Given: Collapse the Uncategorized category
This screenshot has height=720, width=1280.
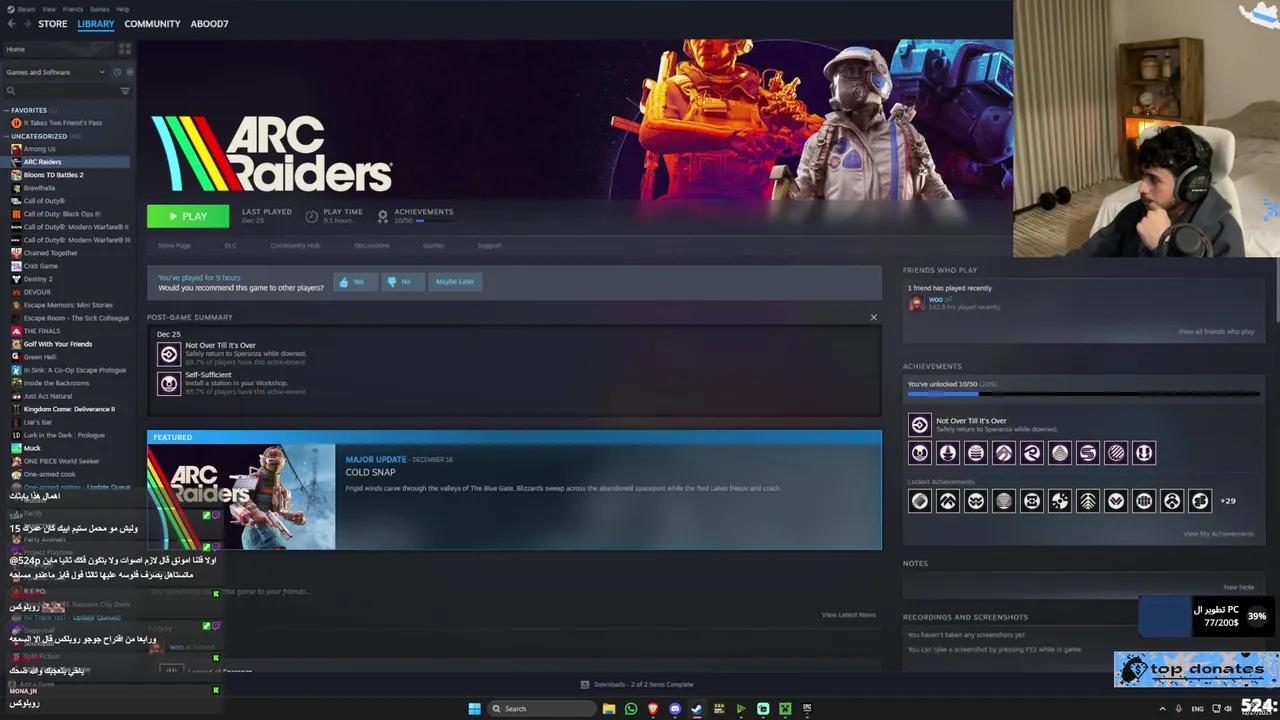Looking at the screenshot, I should tap(6, 136).
